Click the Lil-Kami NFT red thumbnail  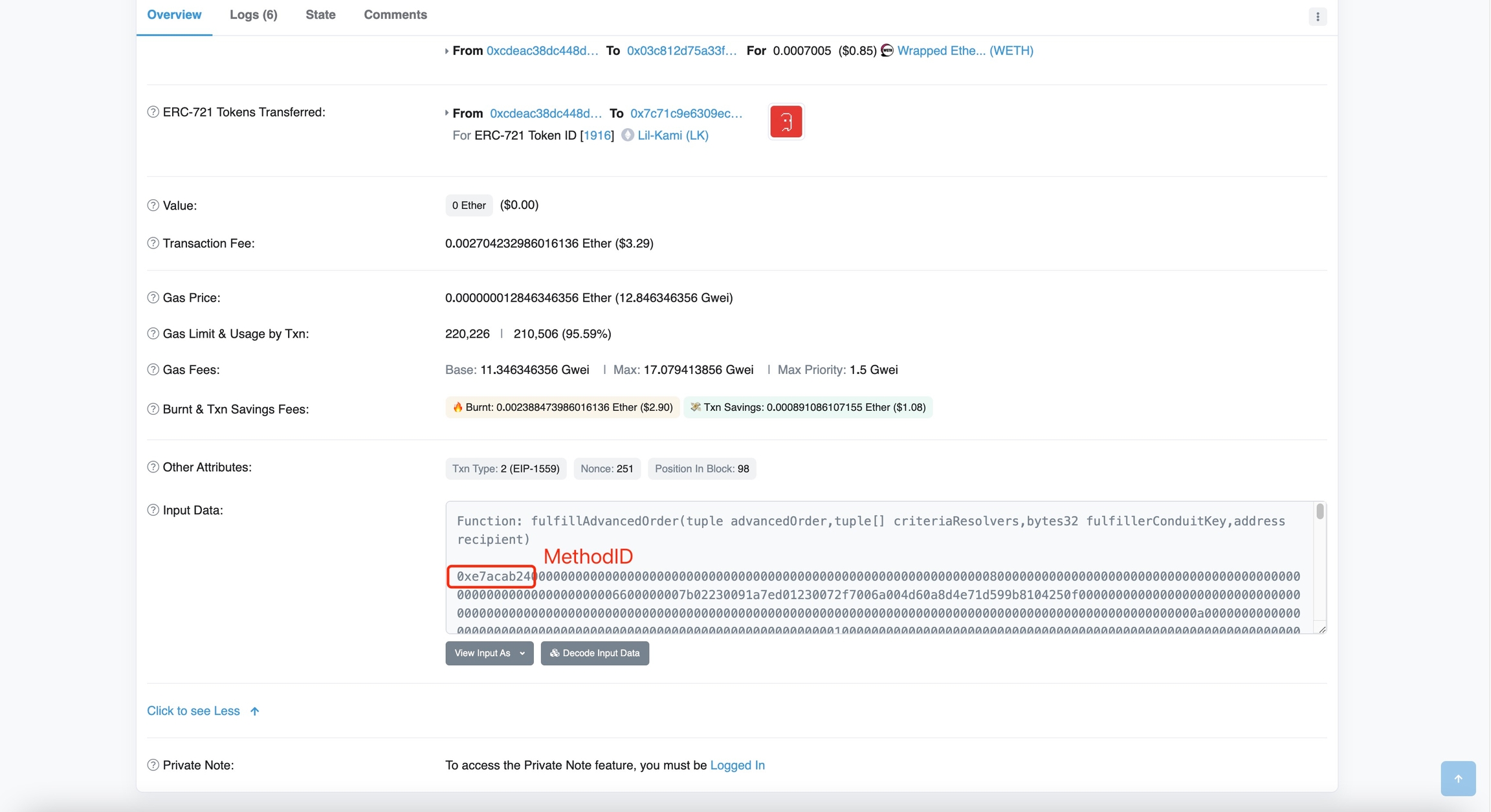(x=786, y=122)
